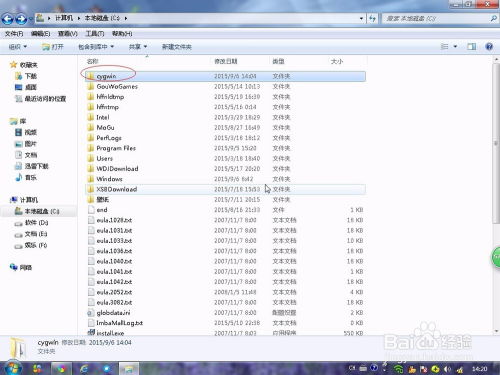Click the 新建文件夹 (New folder) button
This screenshot has width=500, height=375.
(177, 47)
